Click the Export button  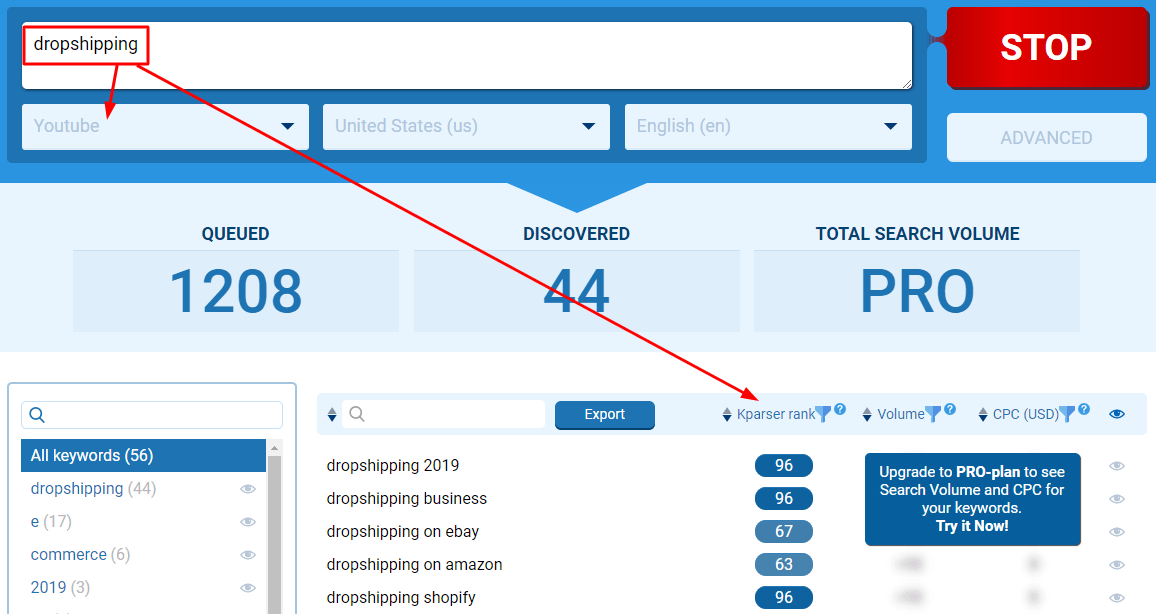(x=604, y=414)
